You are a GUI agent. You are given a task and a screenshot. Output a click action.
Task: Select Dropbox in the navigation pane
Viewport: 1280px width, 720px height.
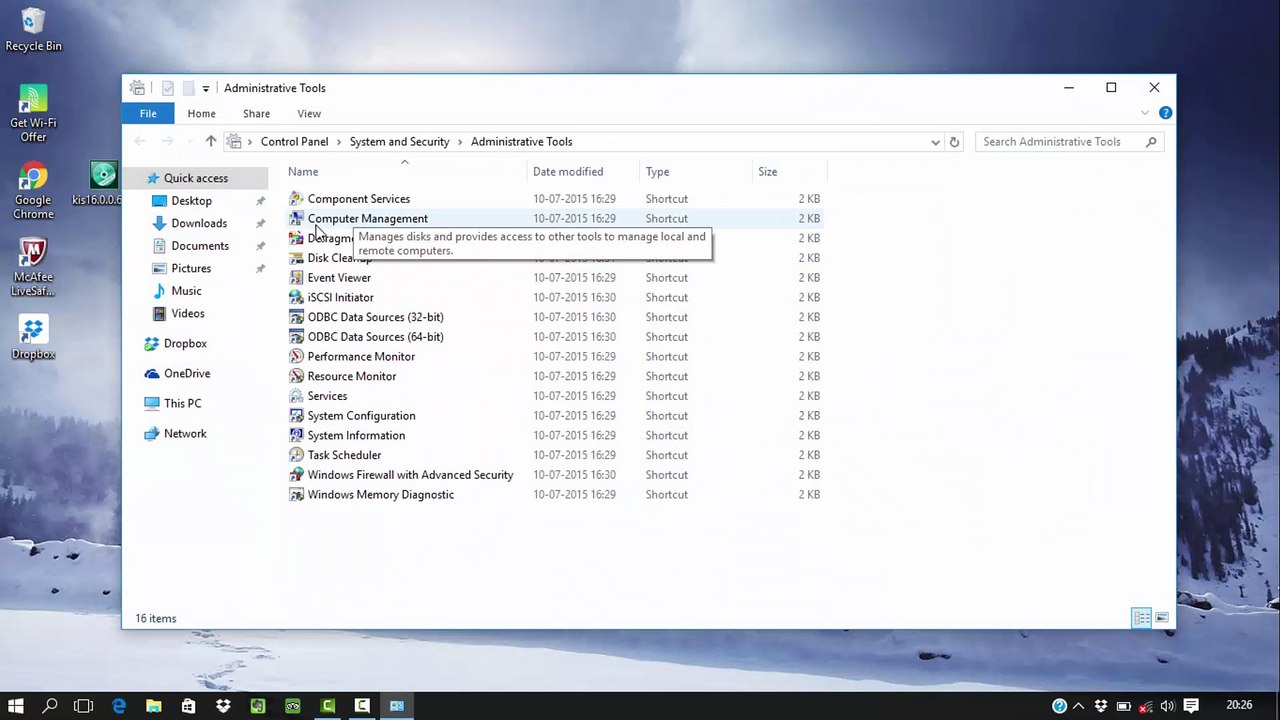[x=185, y=343]
